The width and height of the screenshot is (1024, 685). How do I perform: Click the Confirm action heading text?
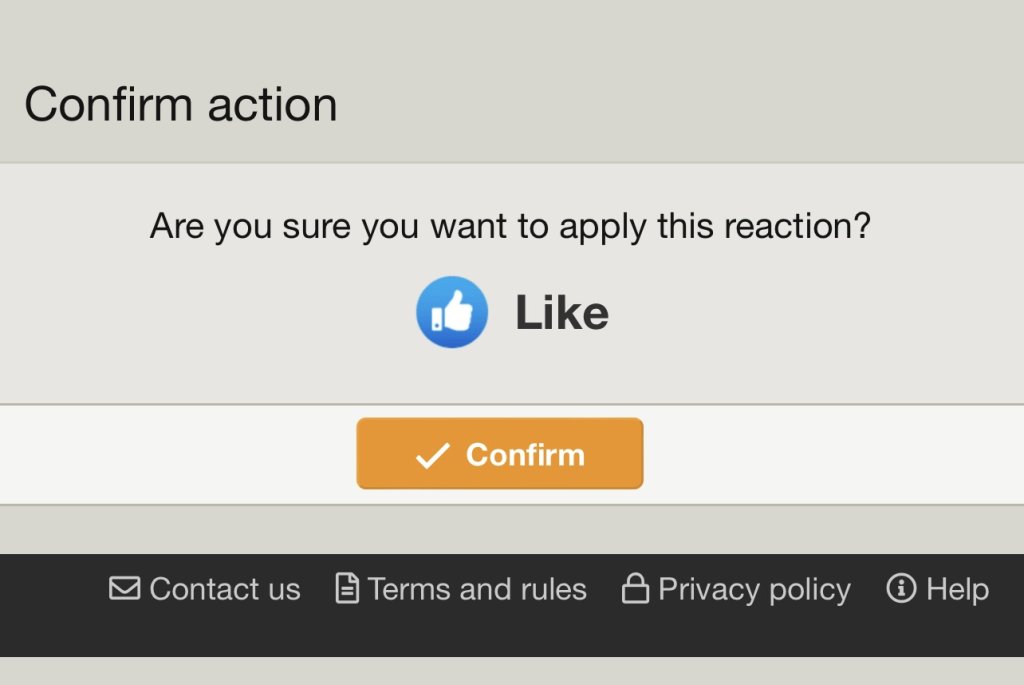tap(181, 104)
